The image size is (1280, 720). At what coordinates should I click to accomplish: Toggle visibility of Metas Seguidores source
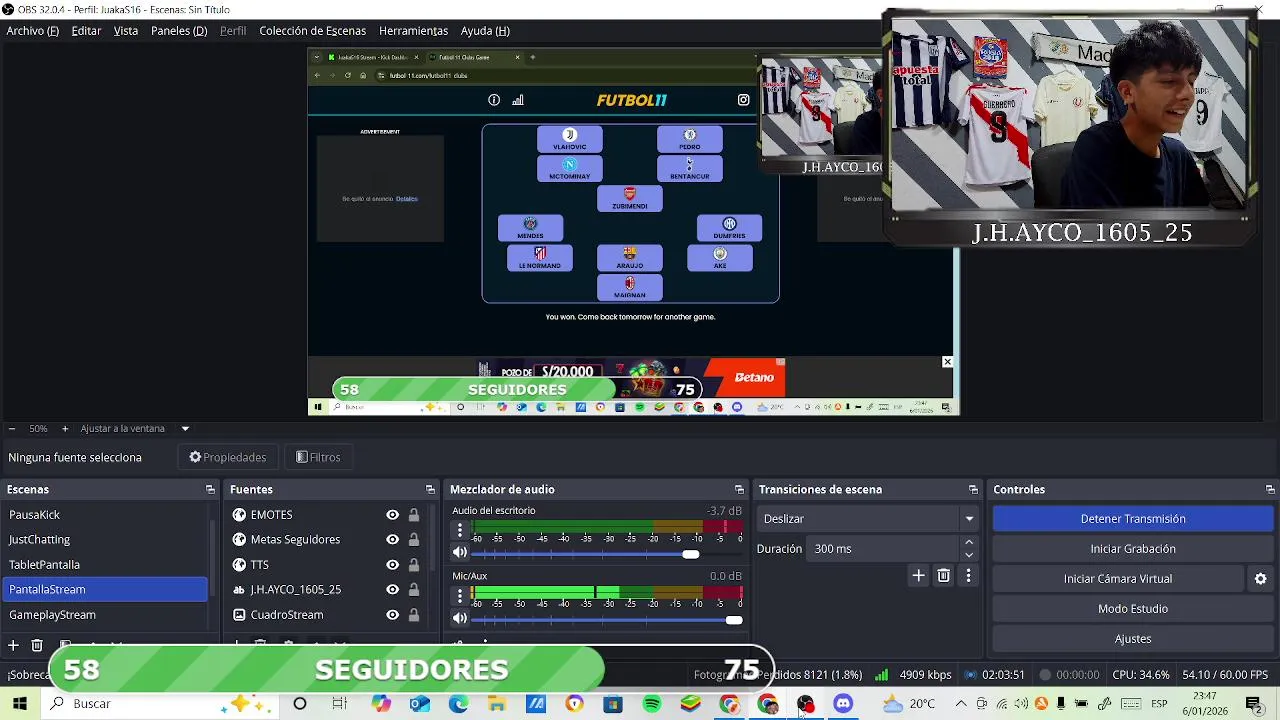click(x=392, y=540)
